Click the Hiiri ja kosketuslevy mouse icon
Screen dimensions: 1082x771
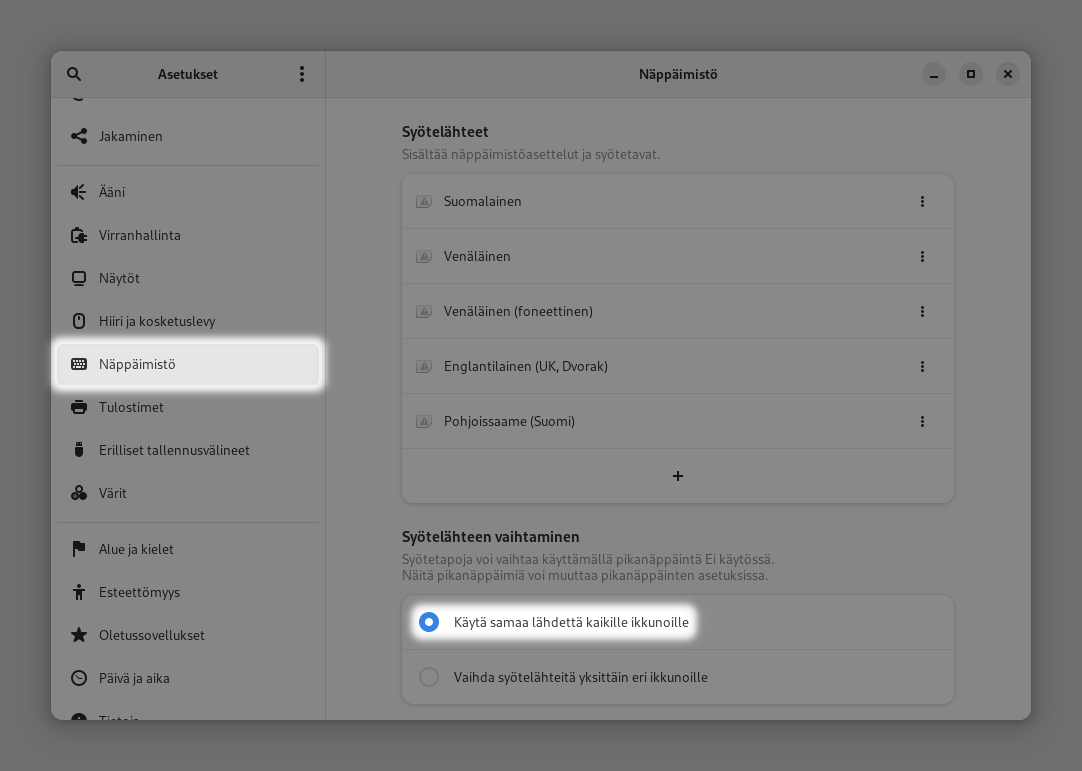coord(79,321)
